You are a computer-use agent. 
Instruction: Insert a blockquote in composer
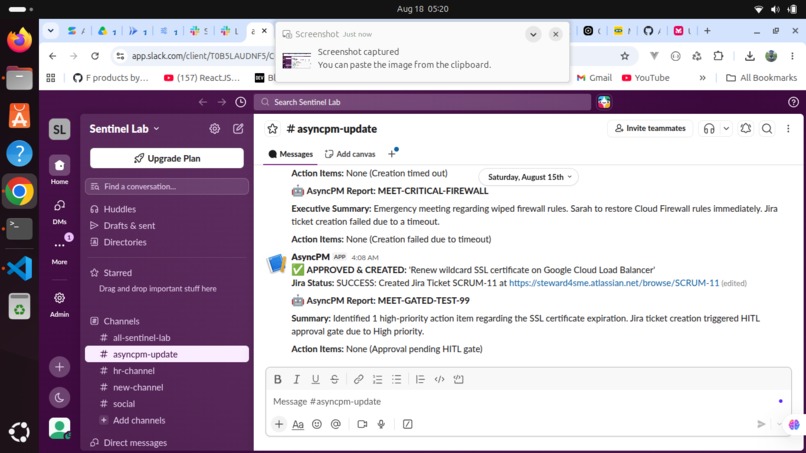tap(420, 379)
